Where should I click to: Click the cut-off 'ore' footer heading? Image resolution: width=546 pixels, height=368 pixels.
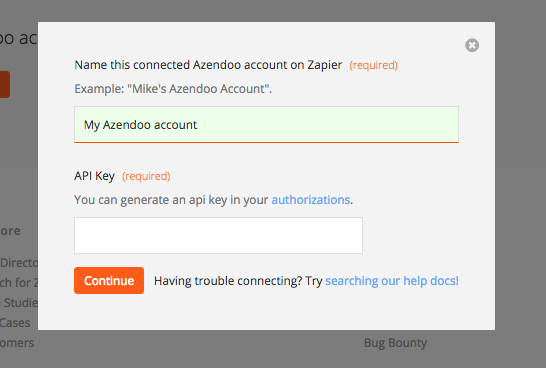[10, 231]
